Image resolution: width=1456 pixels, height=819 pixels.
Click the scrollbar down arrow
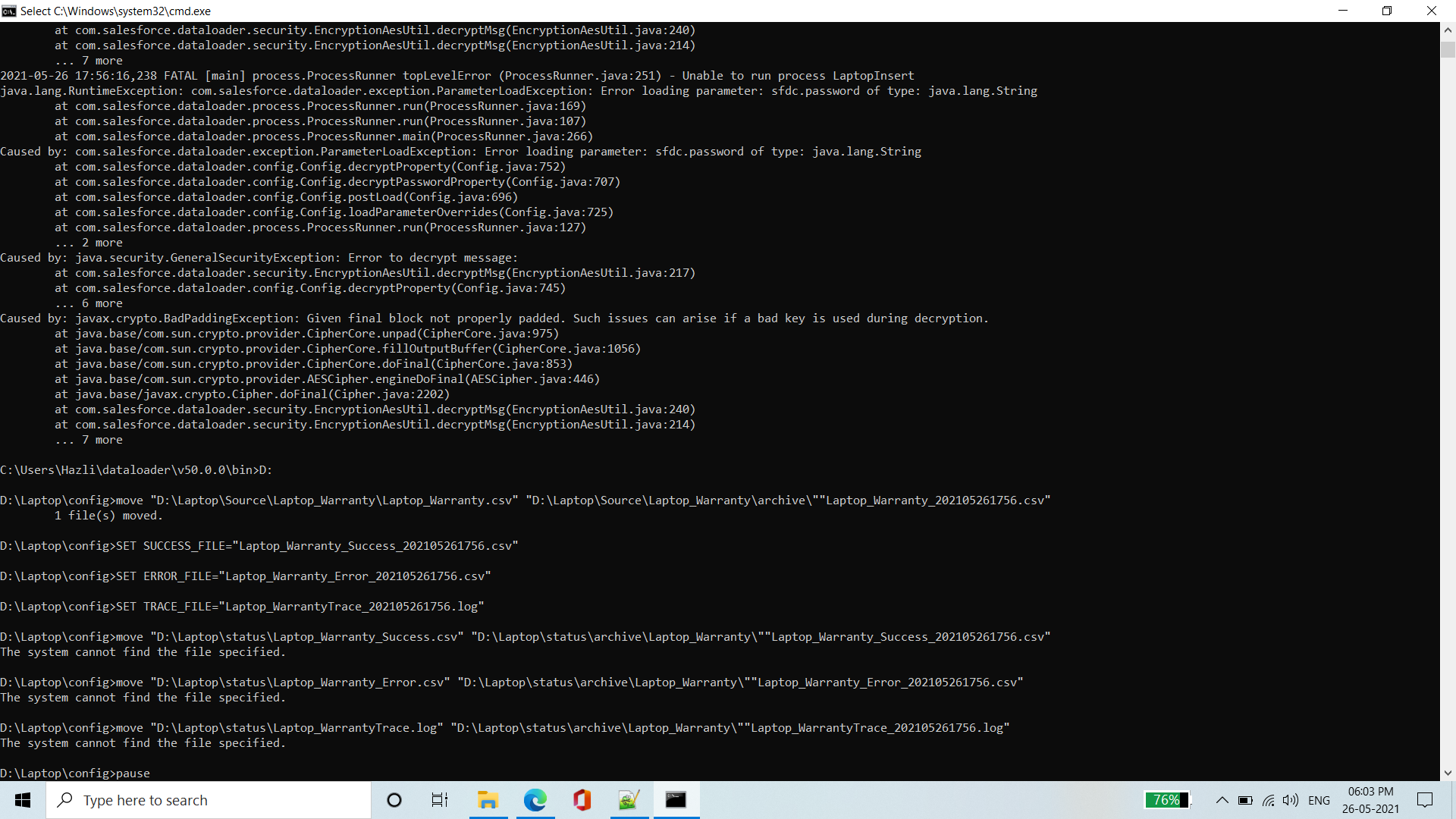(1448, 773)
